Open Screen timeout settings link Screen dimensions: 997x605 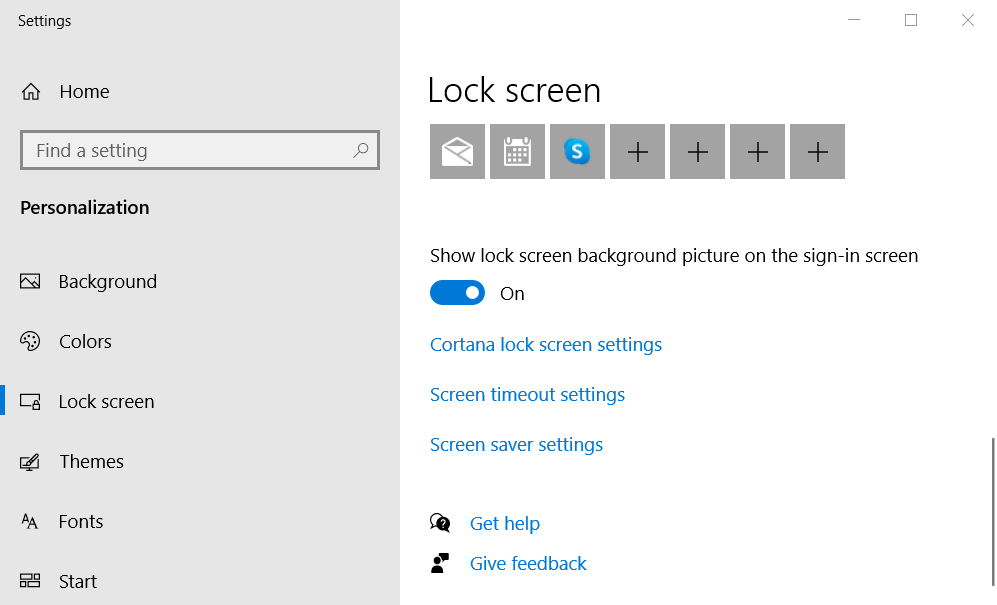(x=527, y=395)
